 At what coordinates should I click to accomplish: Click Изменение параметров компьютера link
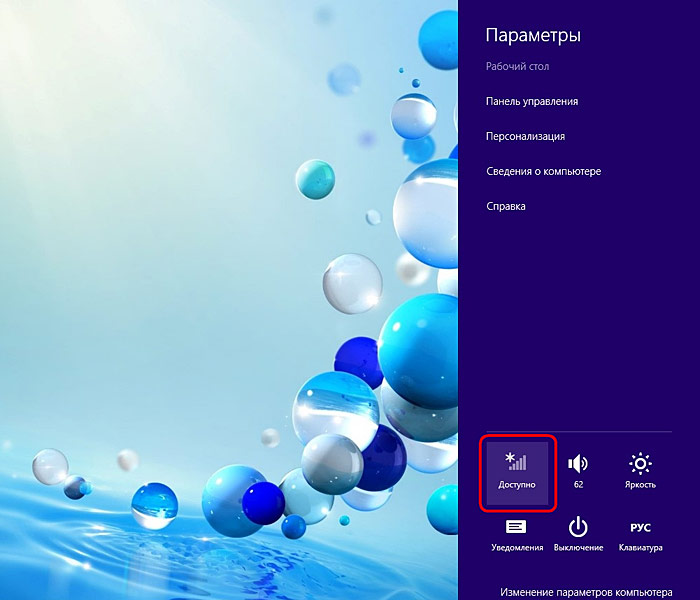586,592
